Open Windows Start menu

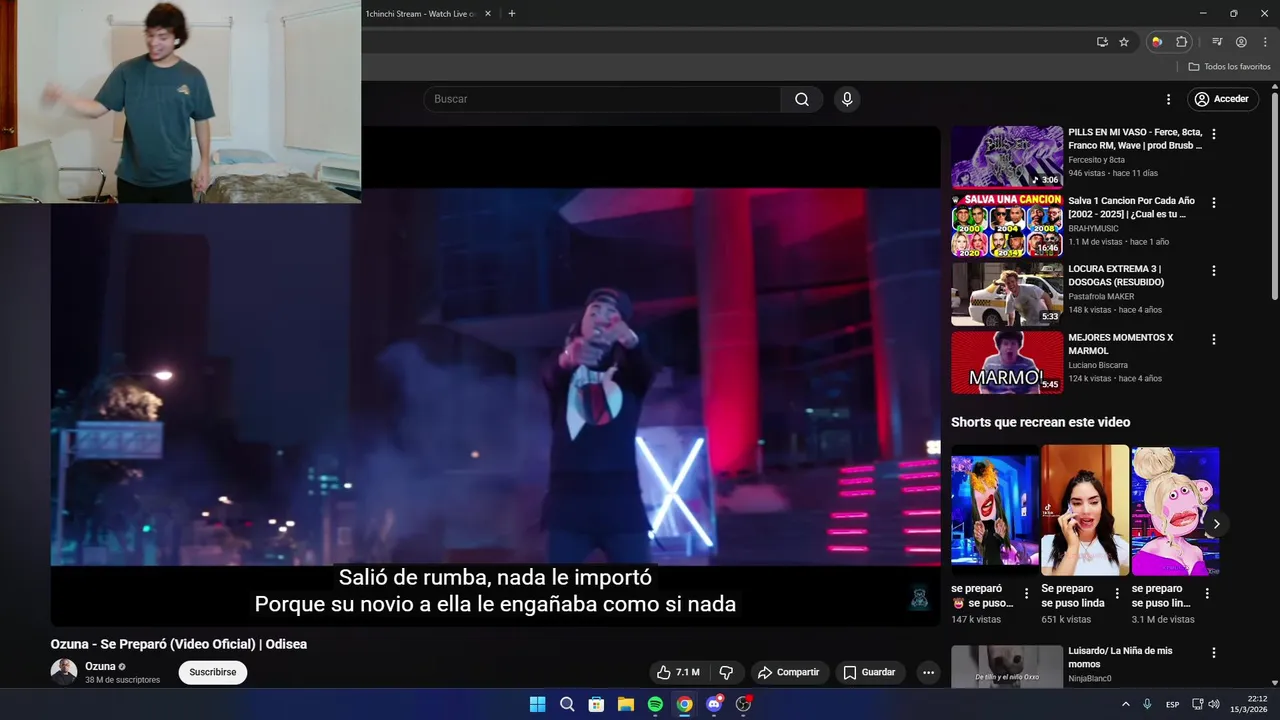[x=537, y=704]
